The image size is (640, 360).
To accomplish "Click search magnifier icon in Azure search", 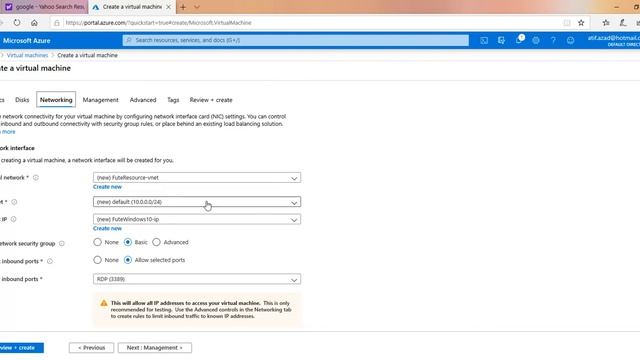I will point(129,40).
